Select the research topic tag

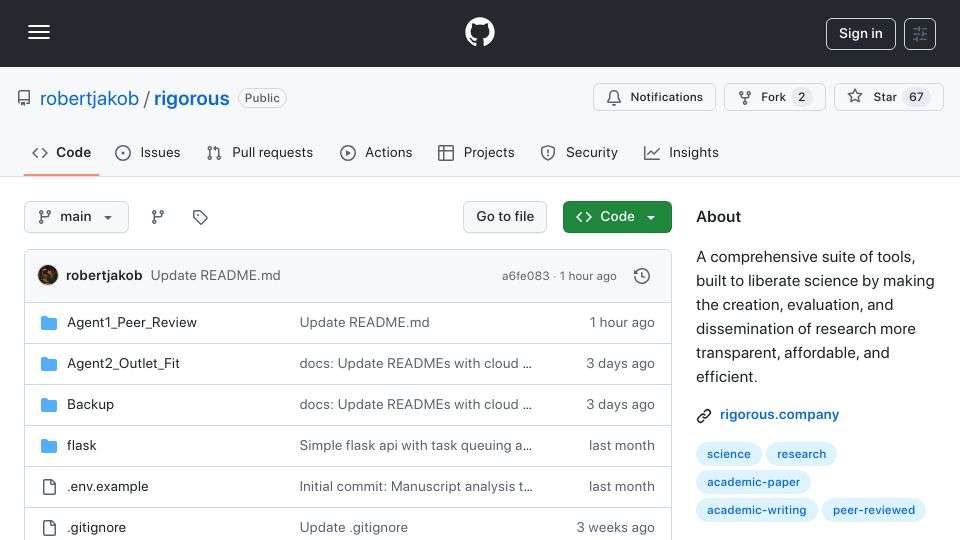click(x=801, y=454)
